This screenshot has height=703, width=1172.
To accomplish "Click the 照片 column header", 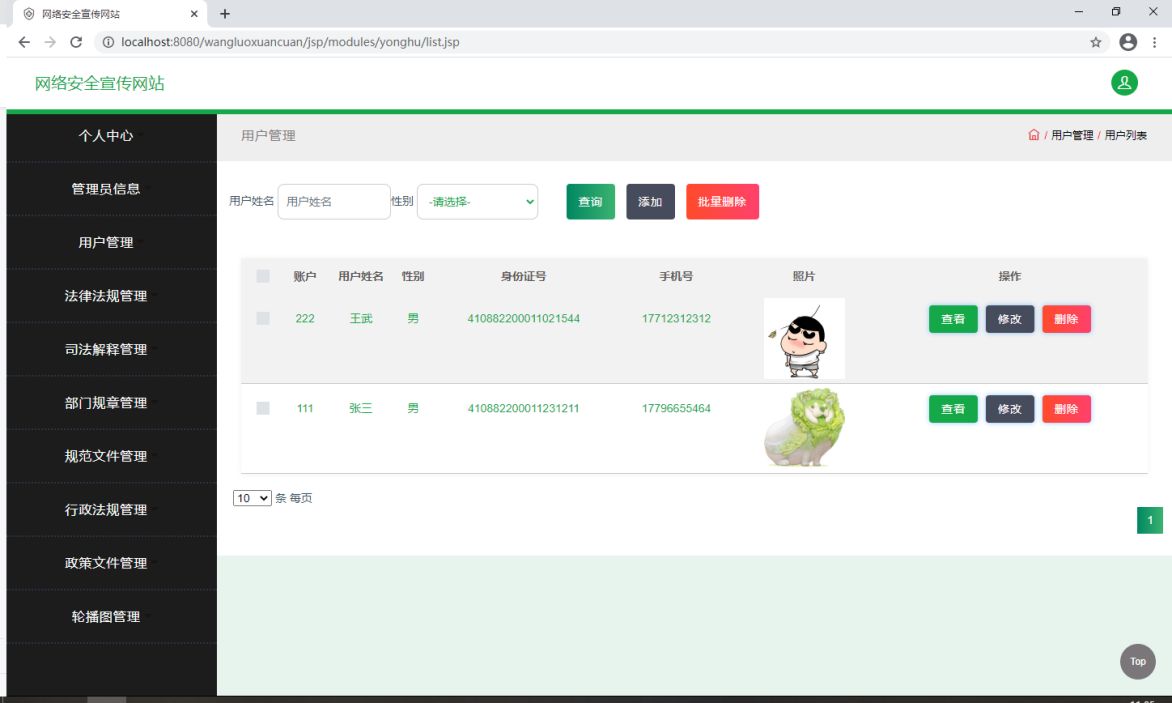I will click(x=804, y=276).
